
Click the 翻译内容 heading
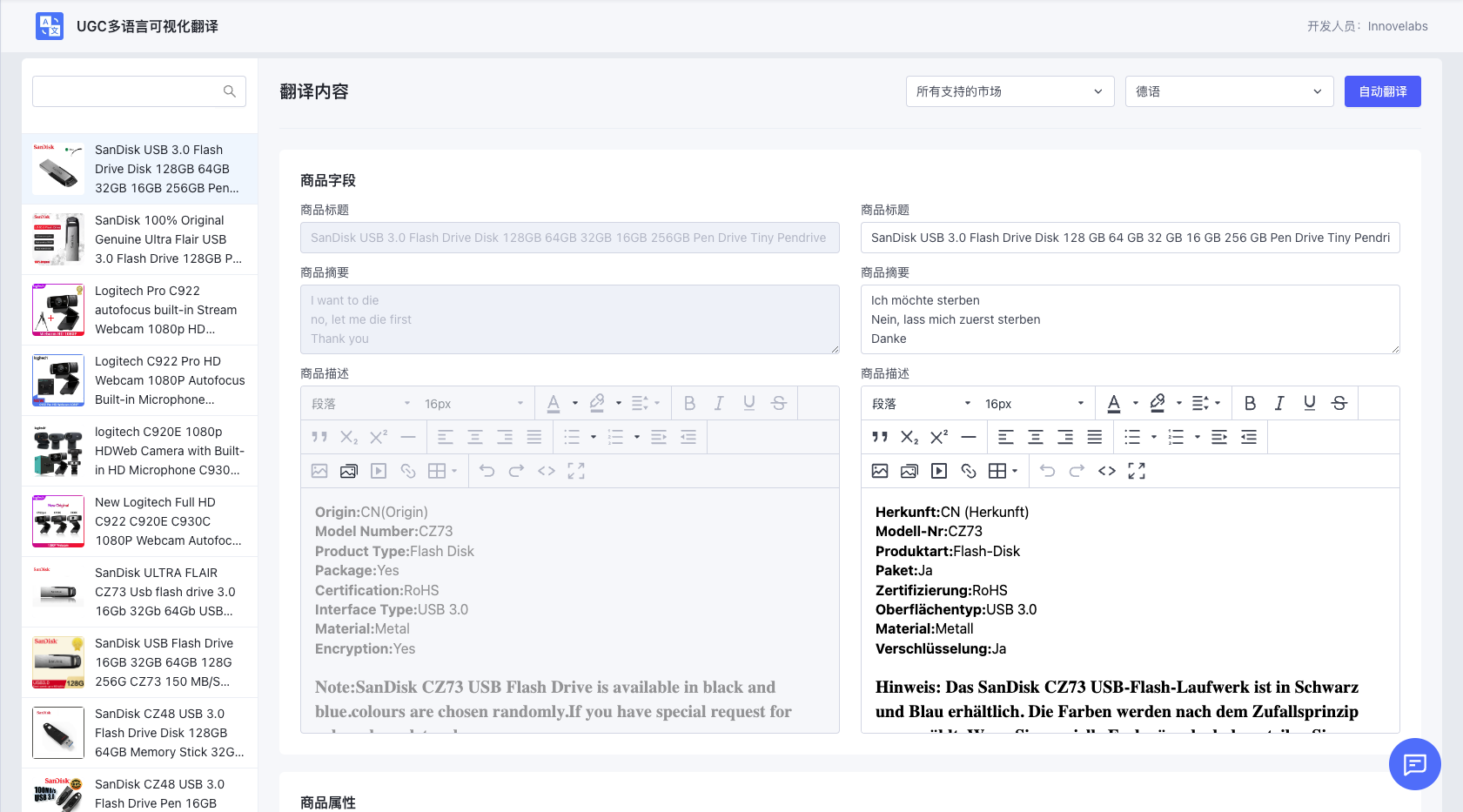click(x=314, y=91)
